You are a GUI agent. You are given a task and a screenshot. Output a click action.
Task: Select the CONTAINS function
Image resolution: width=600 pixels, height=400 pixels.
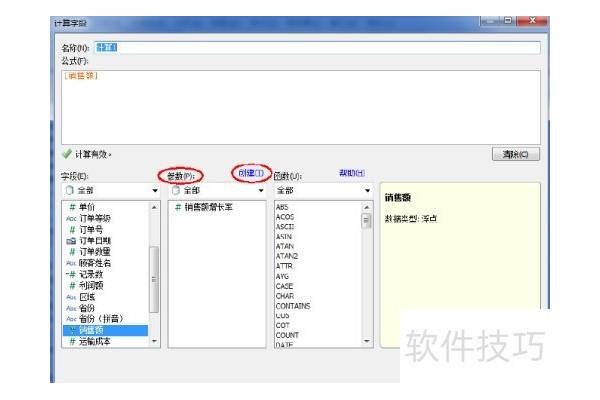click(x=293, y=306)
